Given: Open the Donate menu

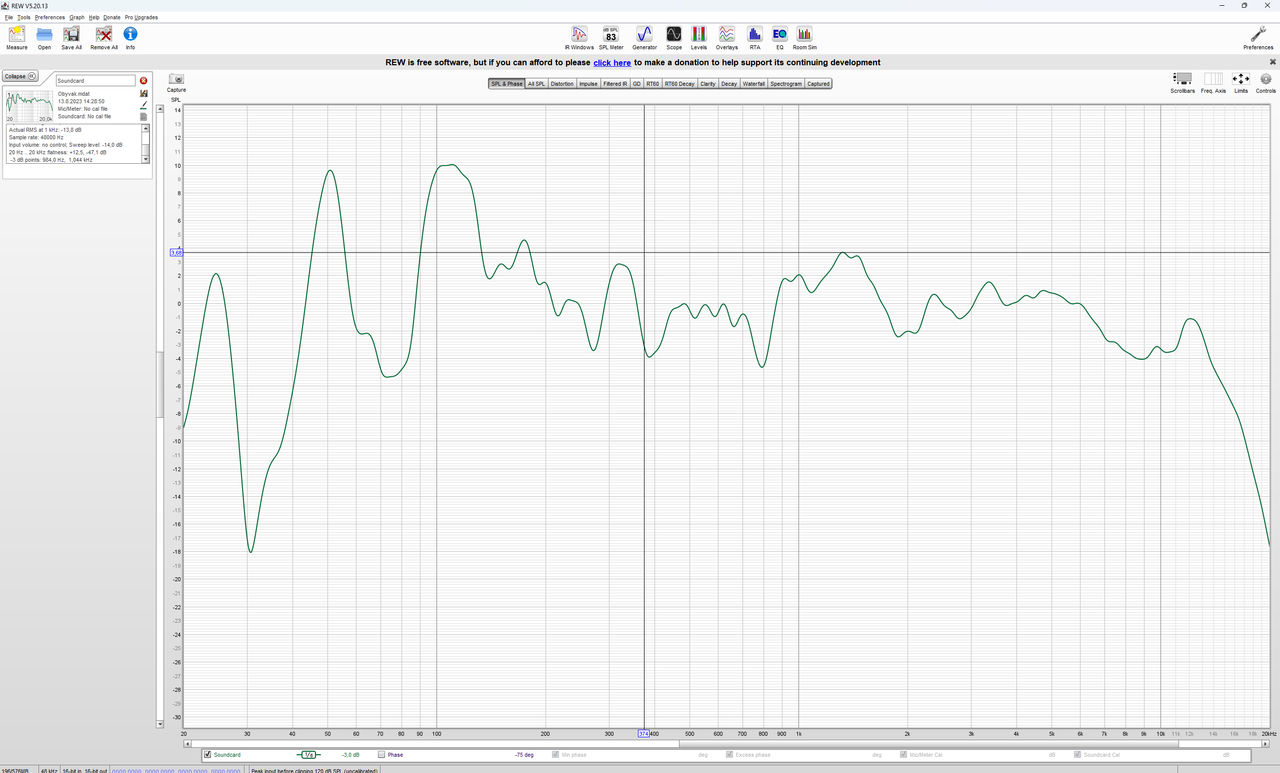Looking at the screenshot, I should coord(112,17).
